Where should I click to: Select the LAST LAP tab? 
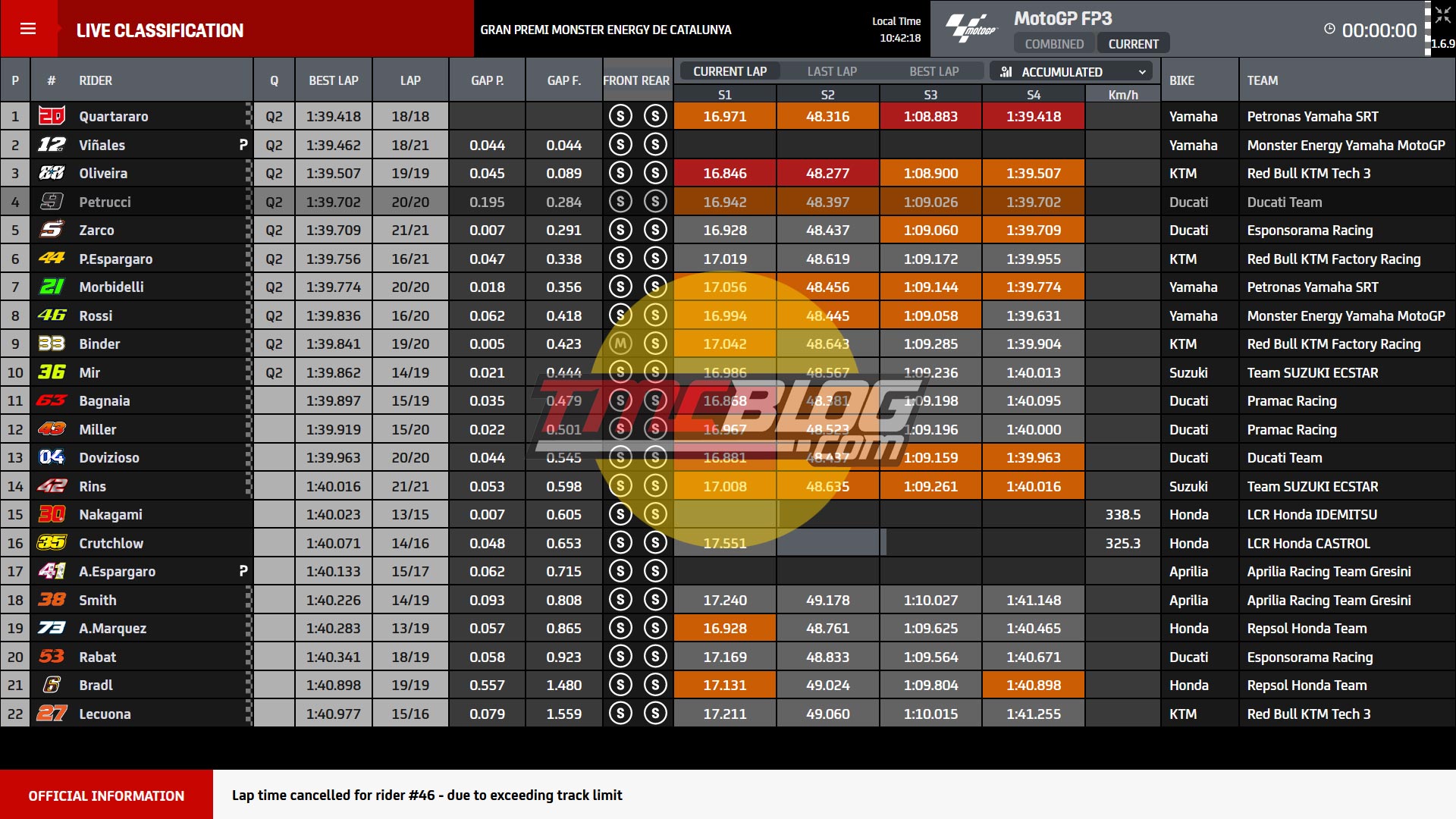[832, 71]
